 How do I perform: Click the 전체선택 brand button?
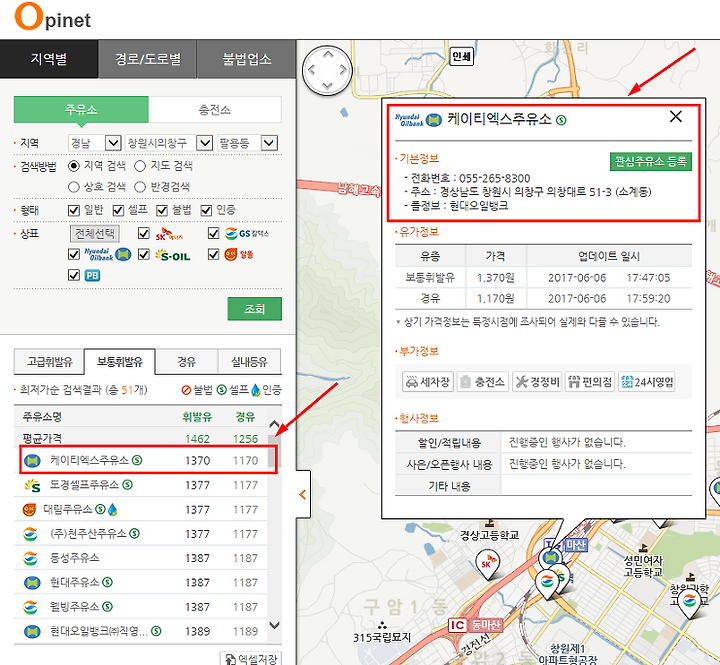pyautogui.click(x=95, y=233)
